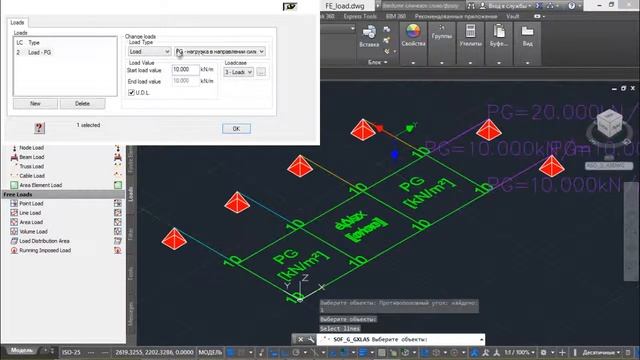This screenshot has width=640, height=360.
Task: Confirm the dialog with OK
Action: point(236,129)
